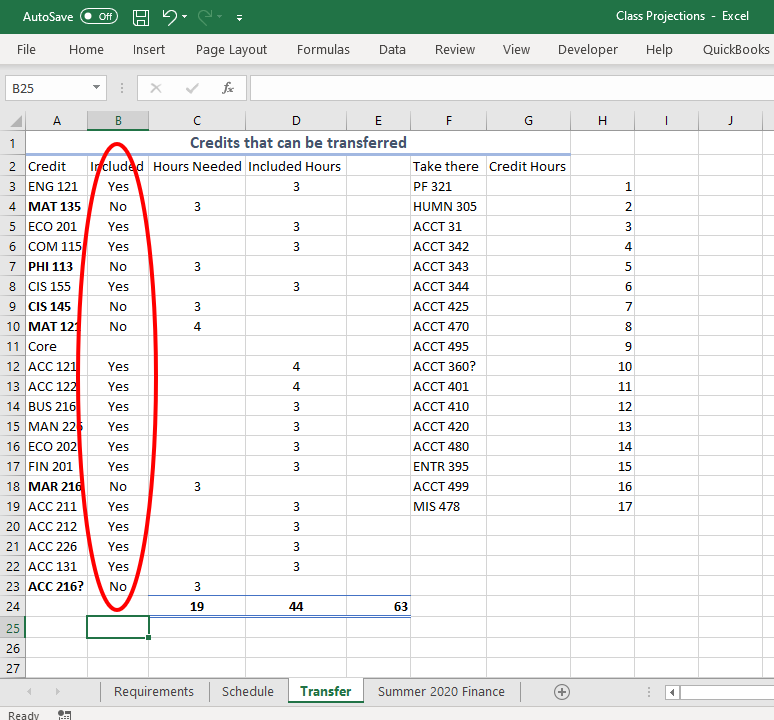Click the title cell 'Credits that can be transferred'
Screen dimensions: 774x720
click(x=298, y=143)
